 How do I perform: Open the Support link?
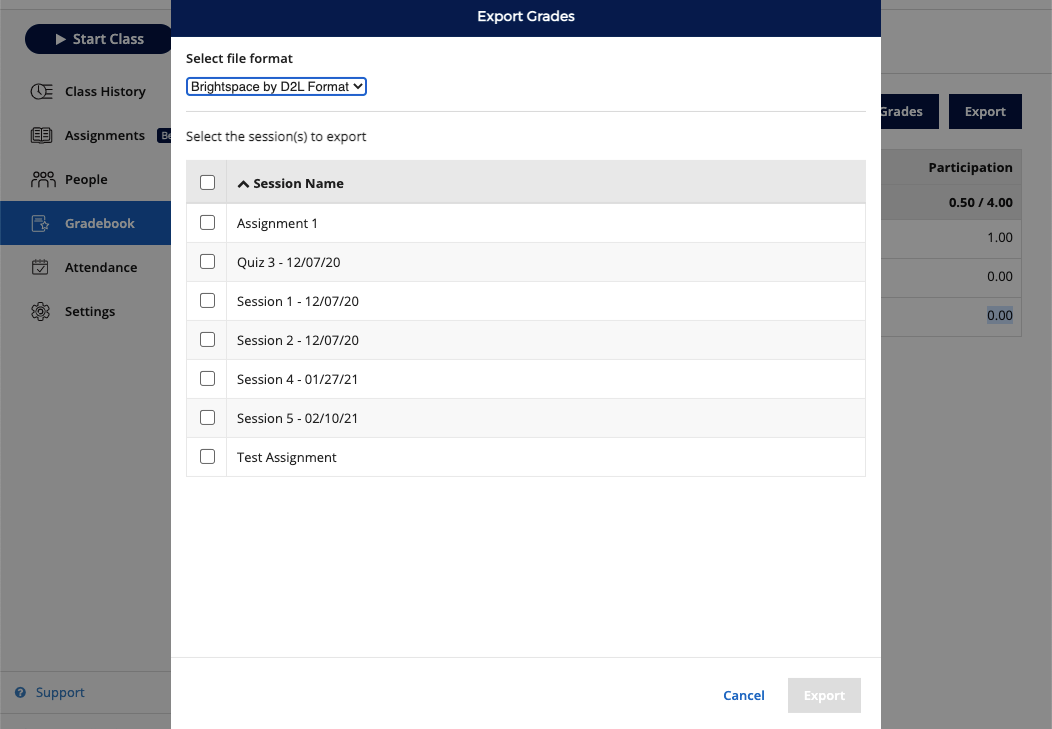60,692
